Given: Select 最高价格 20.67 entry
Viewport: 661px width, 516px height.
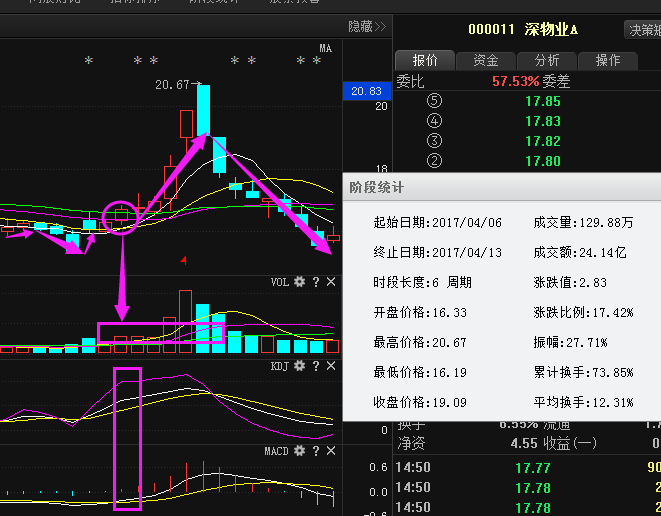Looking at the screenshot, I should (420, 342).
